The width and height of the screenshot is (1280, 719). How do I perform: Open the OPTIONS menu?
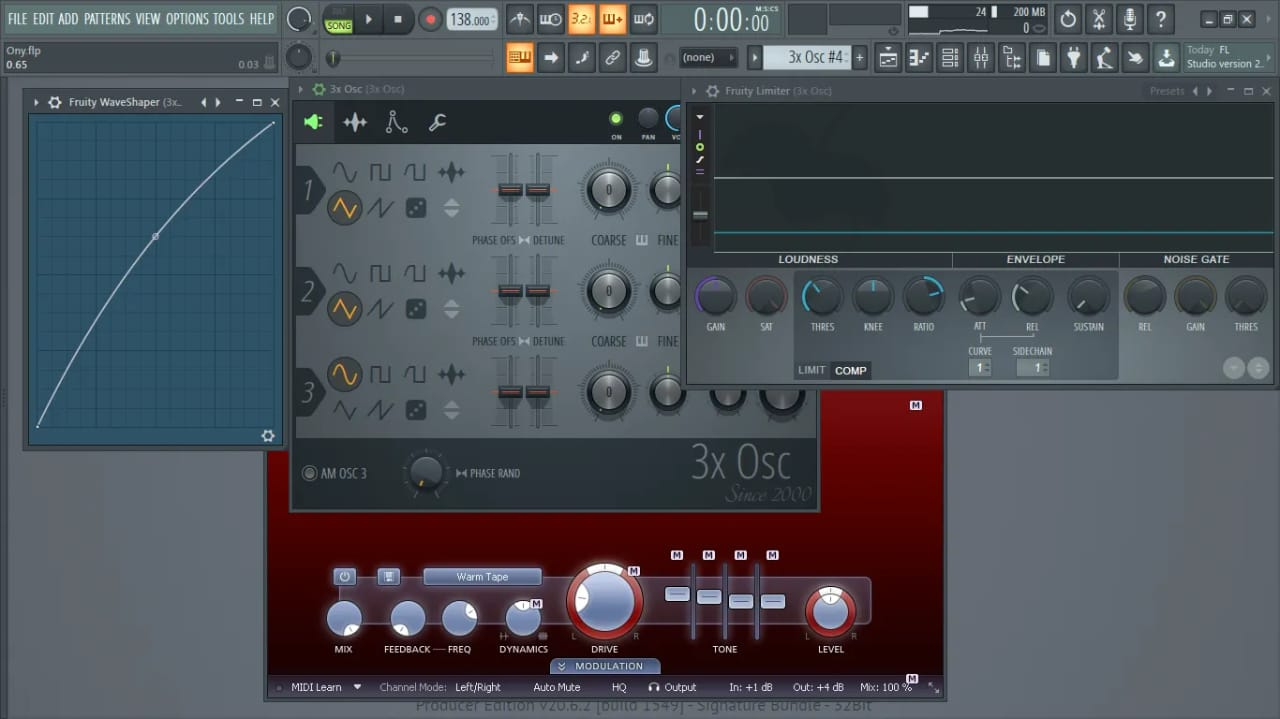pos(187,18)
